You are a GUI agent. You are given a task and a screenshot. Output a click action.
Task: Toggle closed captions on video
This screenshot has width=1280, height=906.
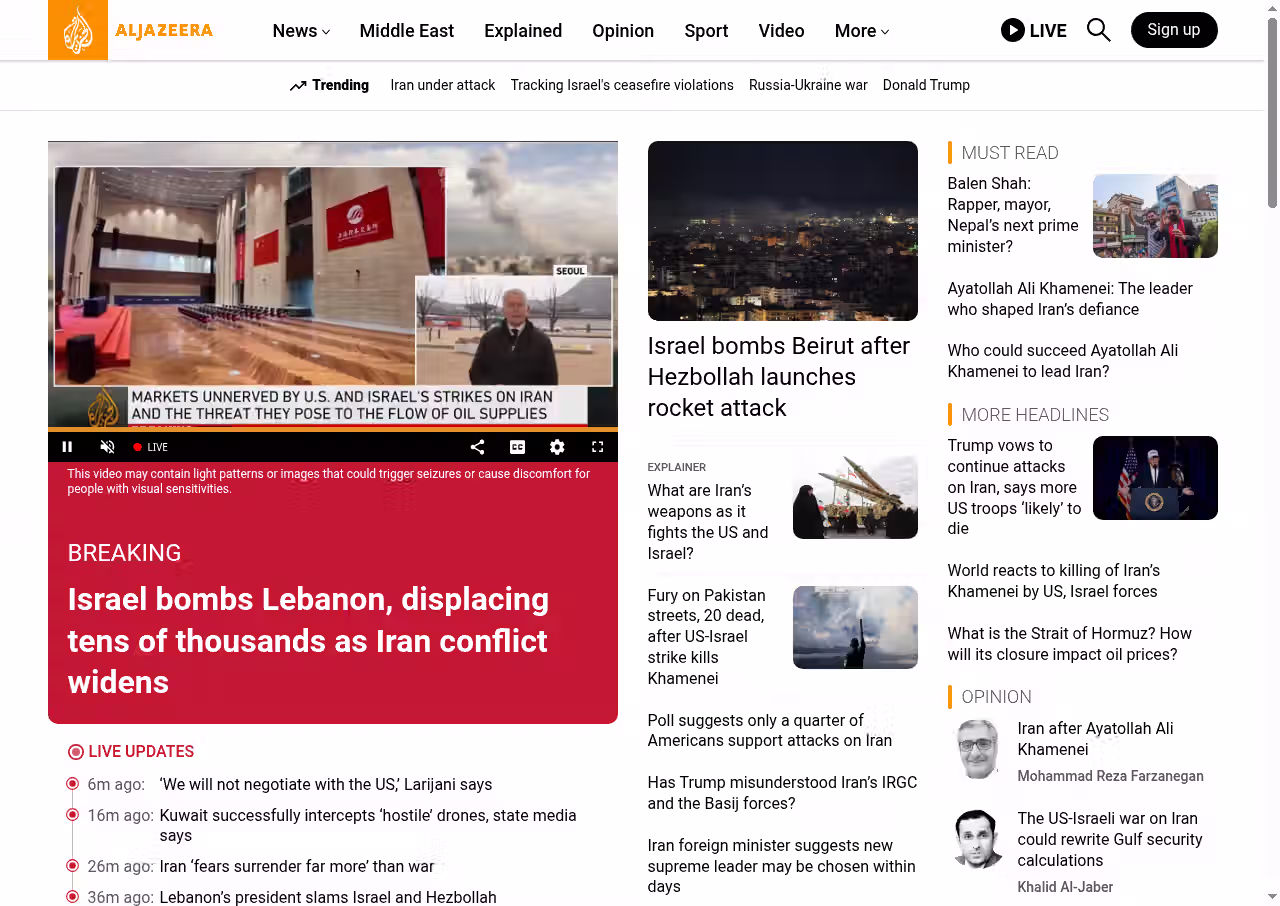point(517,447)
